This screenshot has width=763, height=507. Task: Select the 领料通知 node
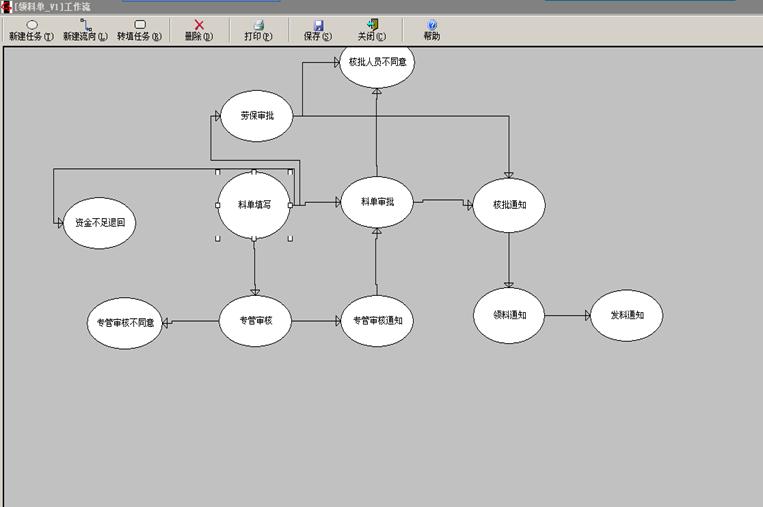click(509, 315)
